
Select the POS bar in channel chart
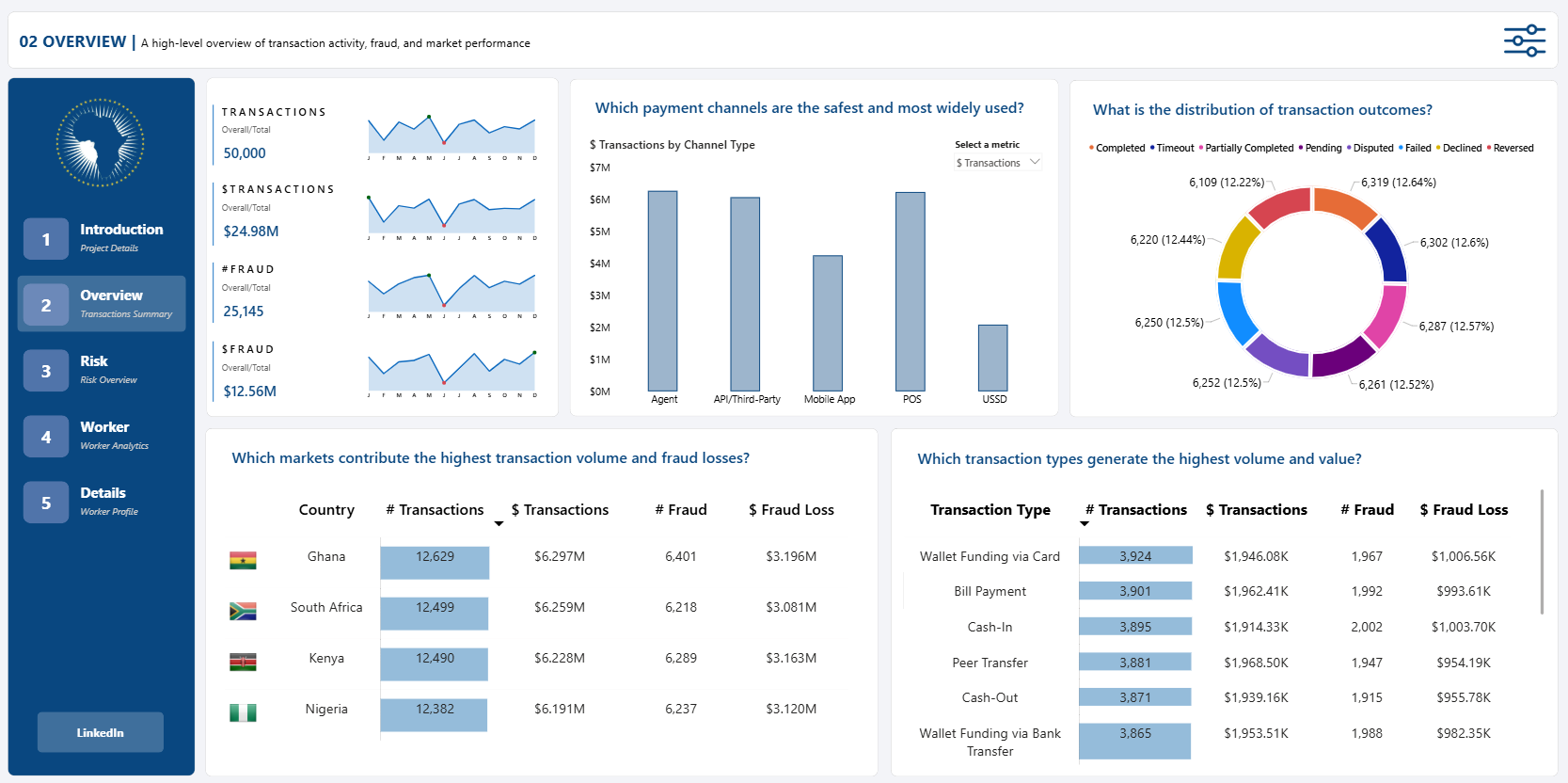click(x=911, y=292)
